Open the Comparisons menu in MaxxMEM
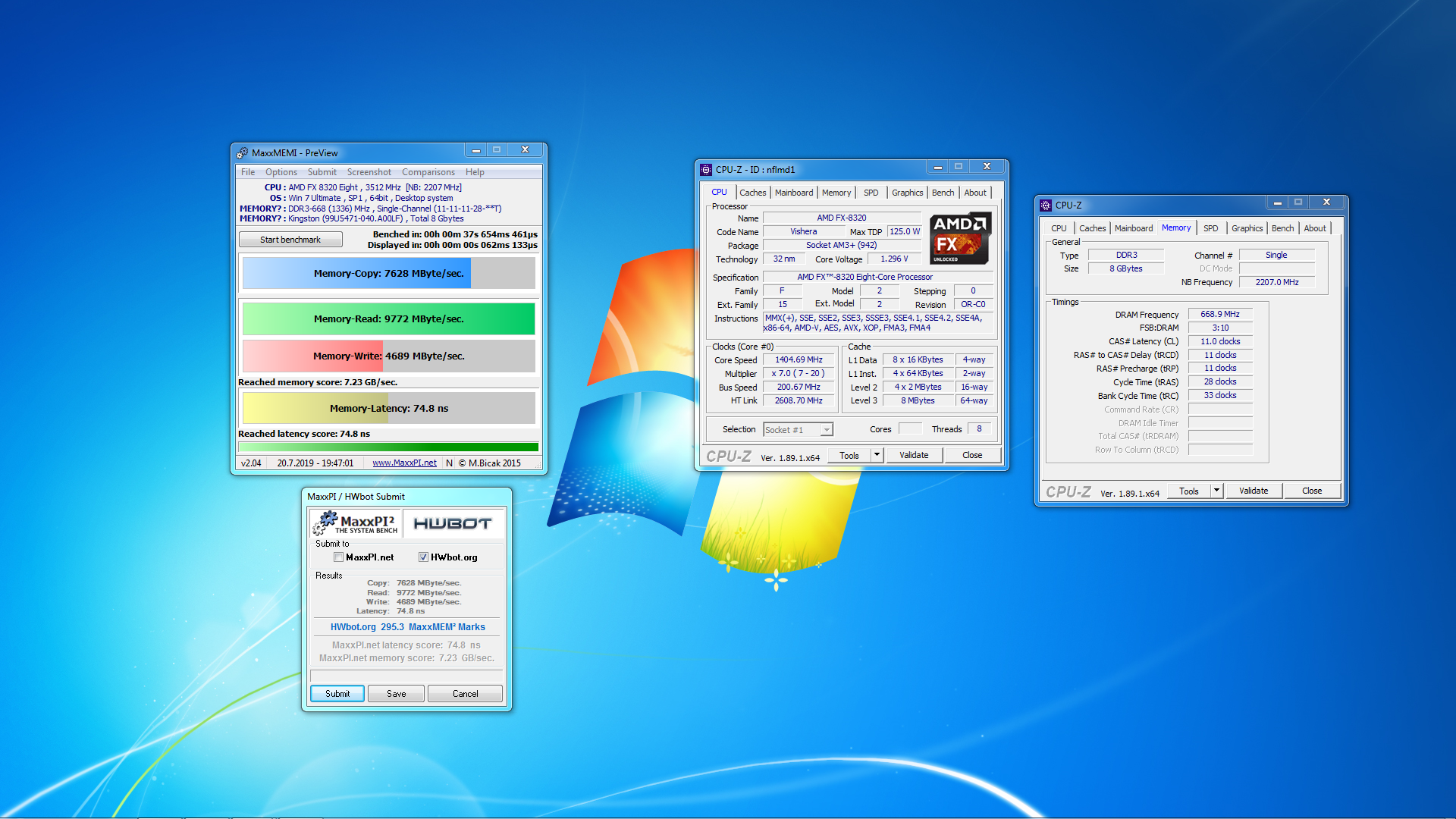The image size is (1456, 819). pyautogui.click(x=428, y=172)
